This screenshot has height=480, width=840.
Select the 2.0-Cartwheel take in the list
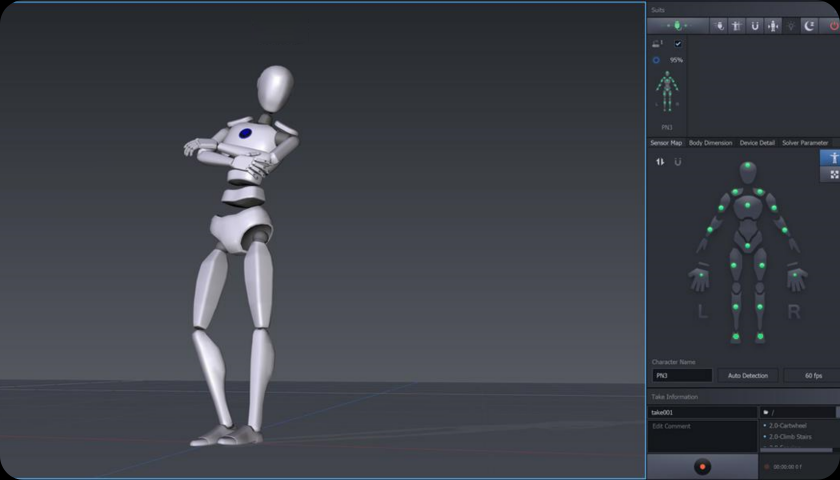pyautogui.click(x=790, y=426)
